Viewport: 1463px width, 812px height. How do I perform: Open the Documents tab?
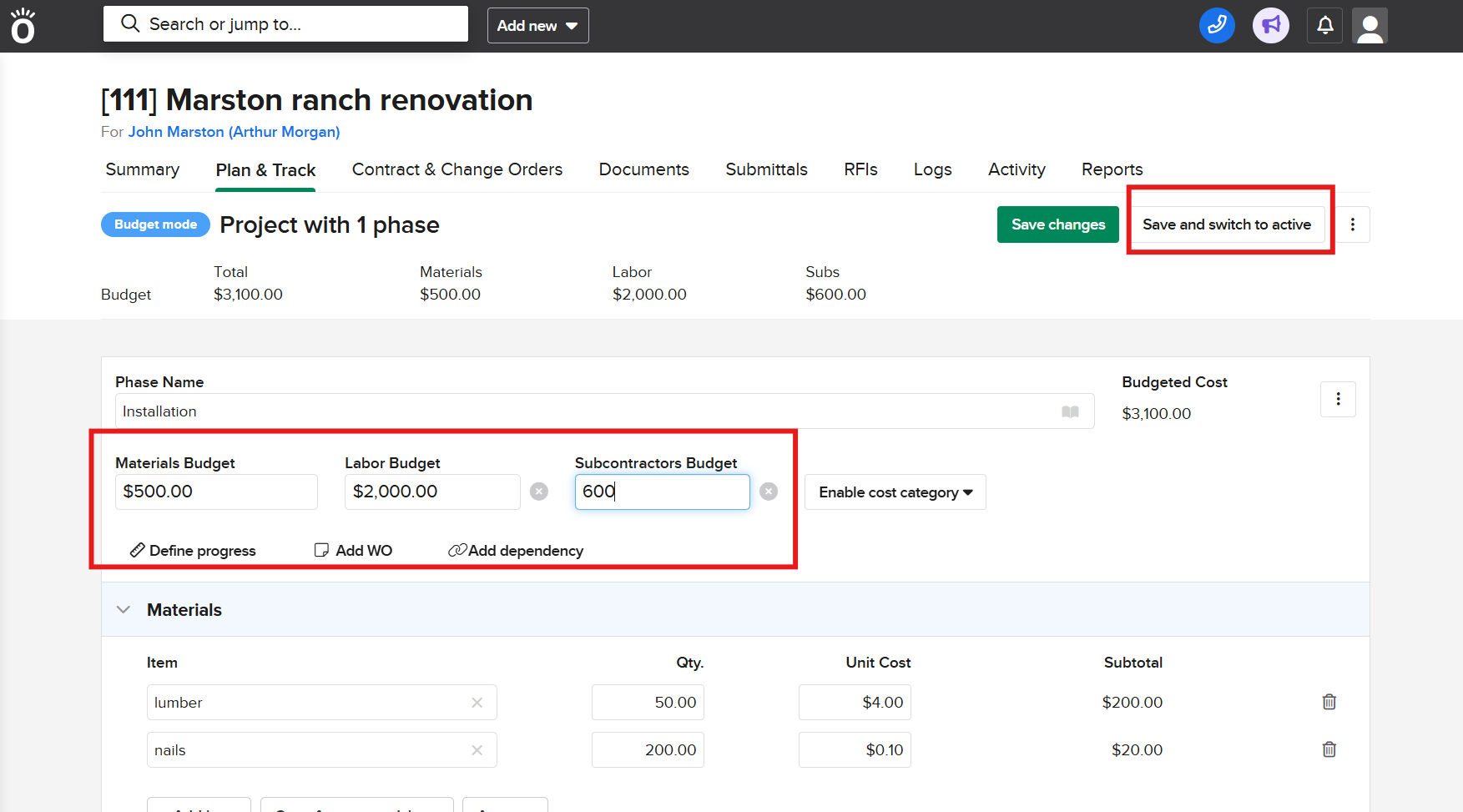pyautogui.click(x=643, y=169)
